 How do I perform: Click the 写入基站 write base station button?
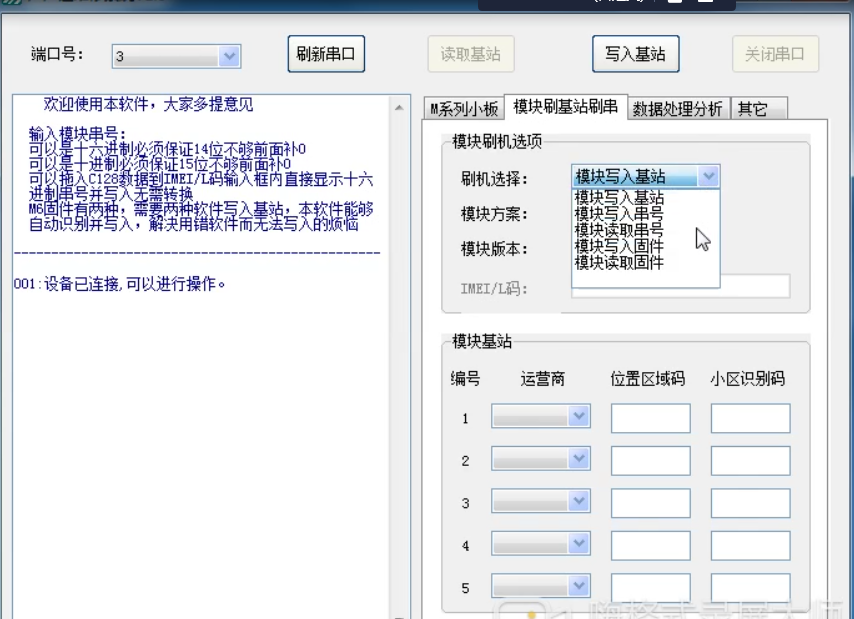636,54
